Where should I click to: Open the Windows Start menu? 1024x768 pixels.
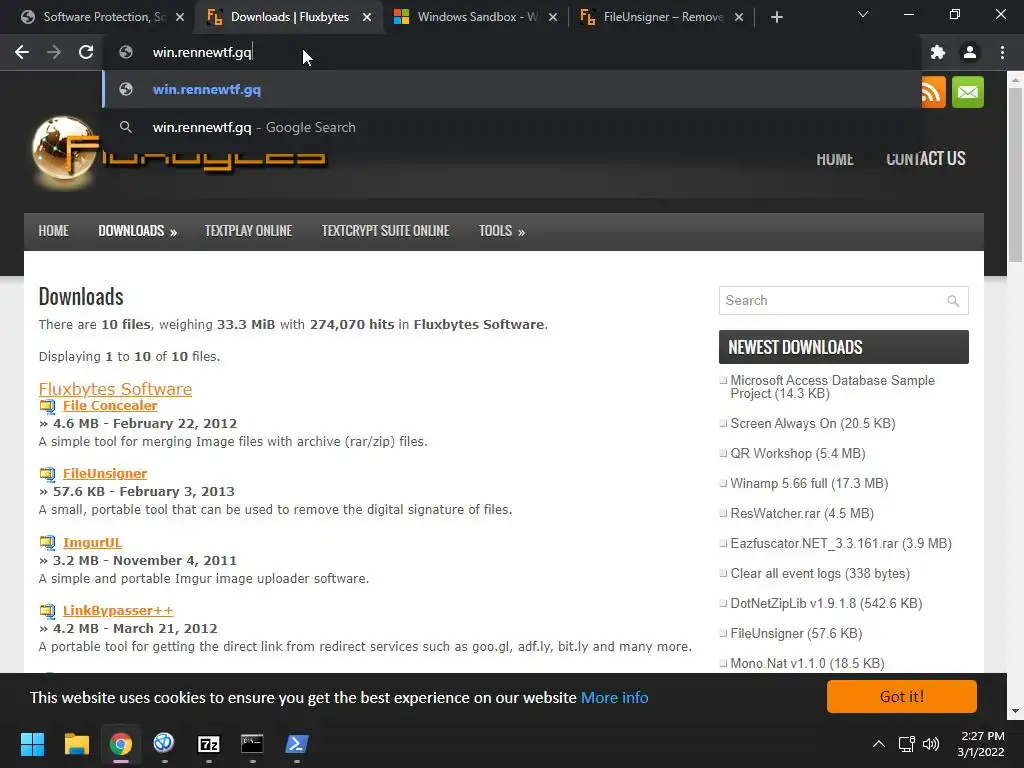click(x=32, y=744)
